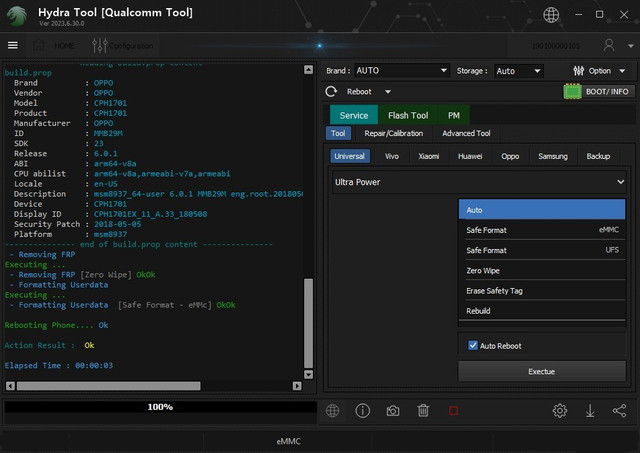640x453 pixels.
Task: Open the hamburger menu
Action: (13, 45)
